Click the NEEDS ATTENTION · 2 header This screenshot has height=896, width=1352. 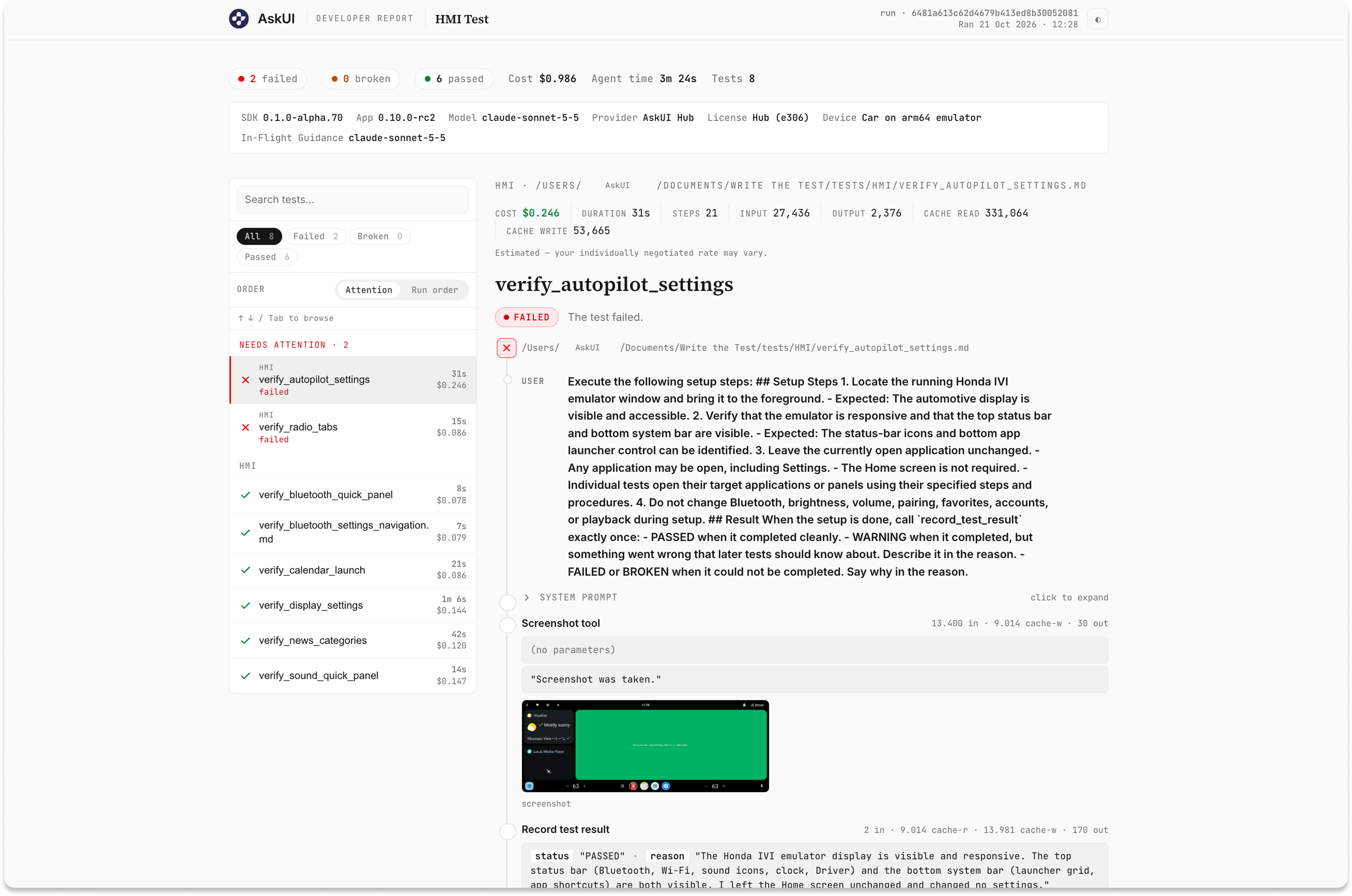(294, 345)
